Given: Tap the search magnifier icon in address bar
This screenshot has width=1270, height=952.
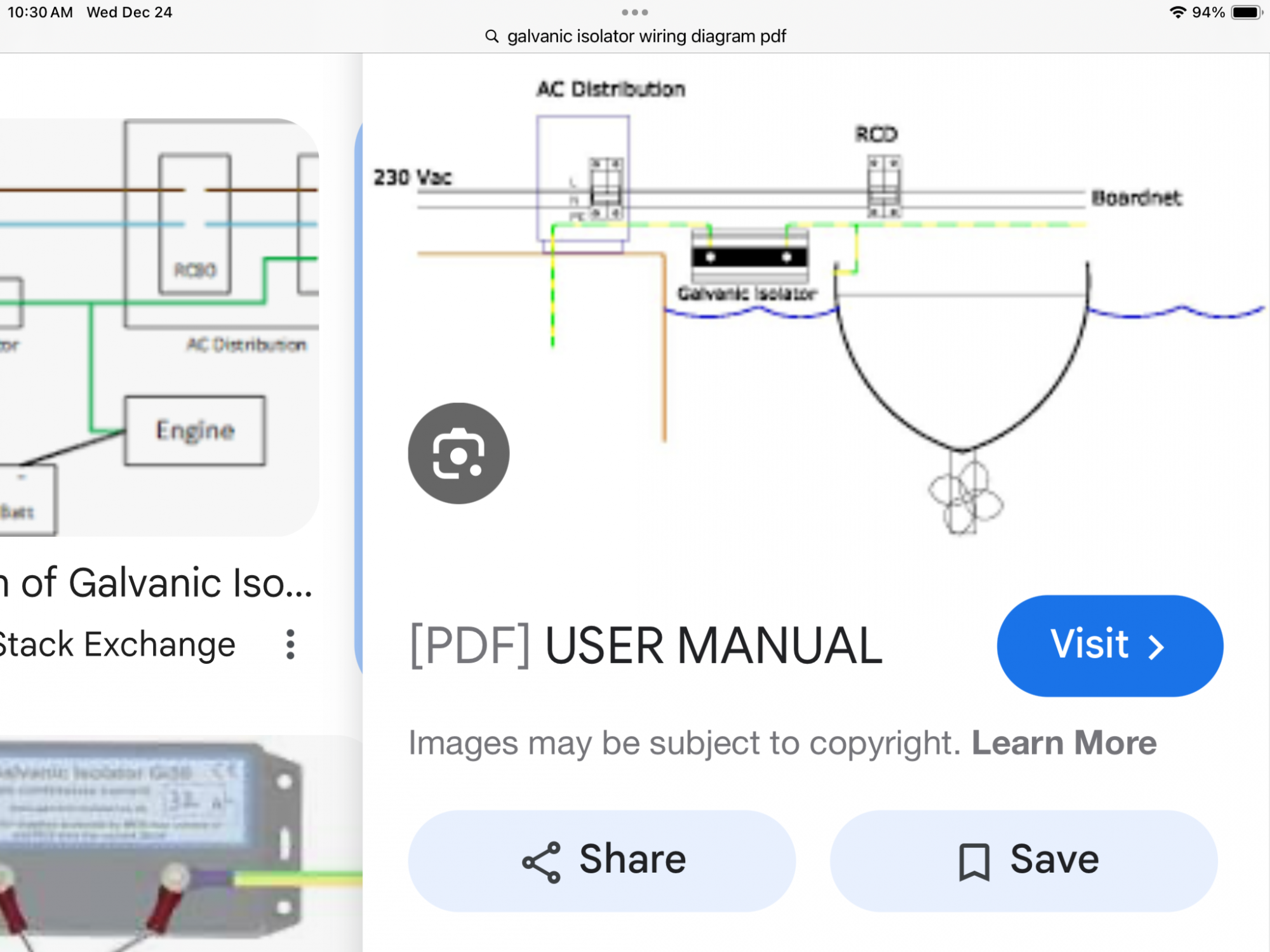Looking at the screenshot, I should pyautogui.click(x=491, y=36).
